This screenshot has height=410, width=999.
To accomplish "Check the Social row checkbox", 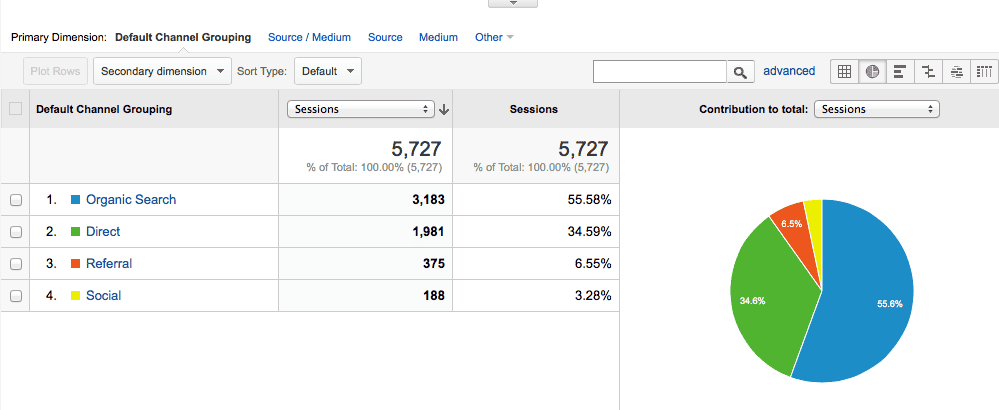I will click(16, 295).
